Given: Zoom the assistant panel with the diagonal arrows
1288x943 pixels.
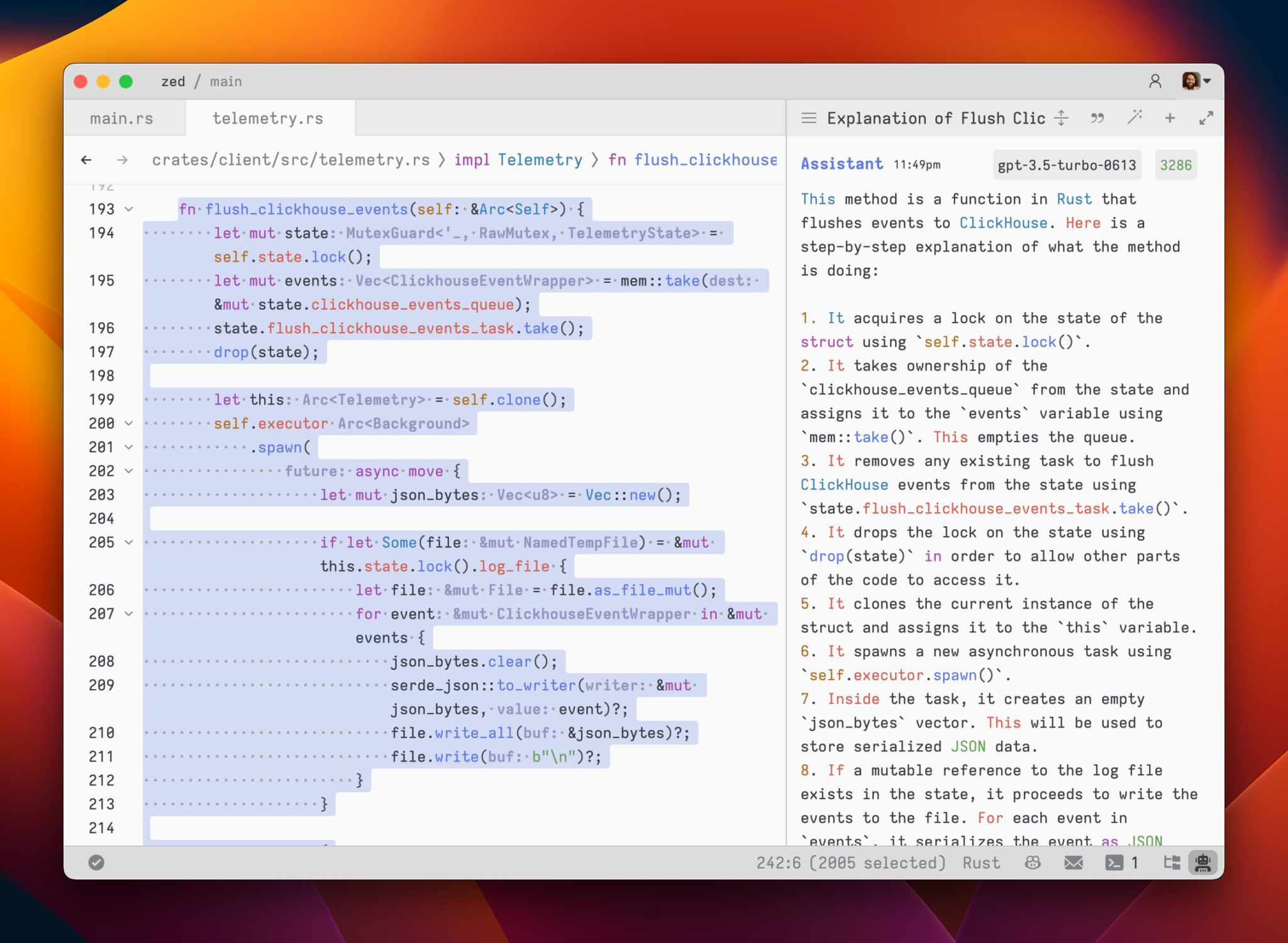Looking at the screenshot, I should click(x=1207, y=118).
